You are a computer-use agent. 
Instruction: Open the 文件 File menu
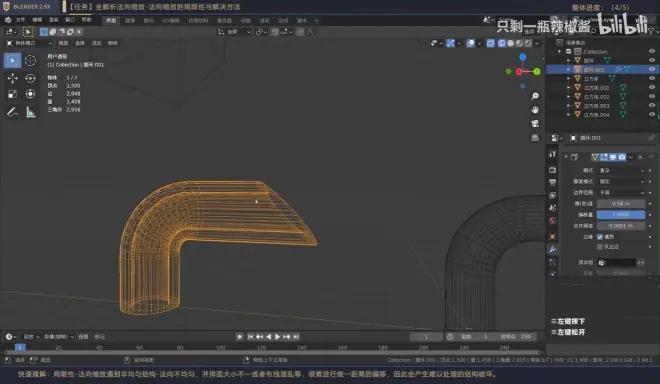[20, 20]
